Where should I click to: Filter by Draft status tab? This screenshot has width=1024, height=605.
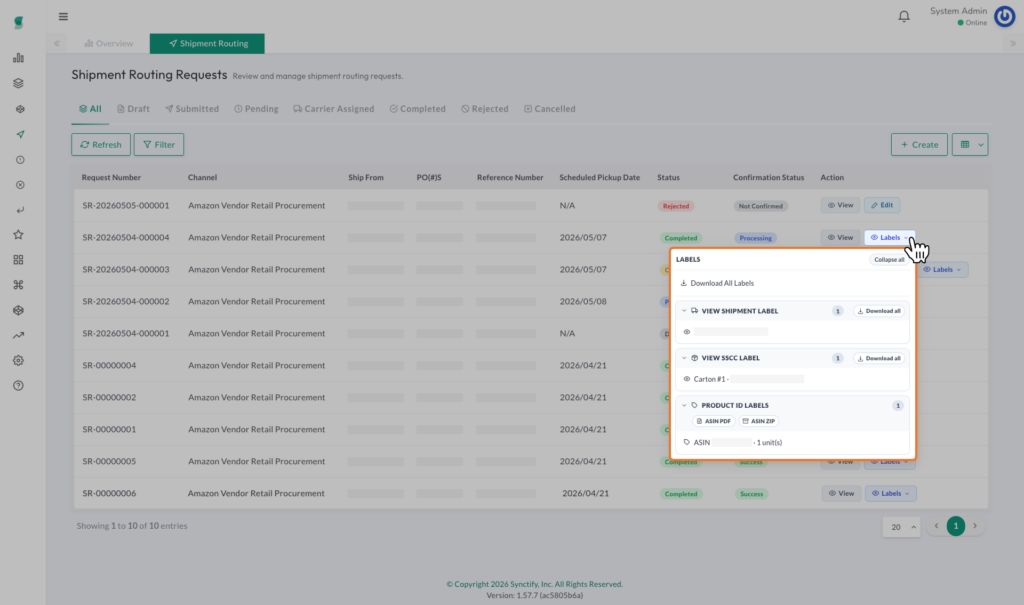(133, 109)
